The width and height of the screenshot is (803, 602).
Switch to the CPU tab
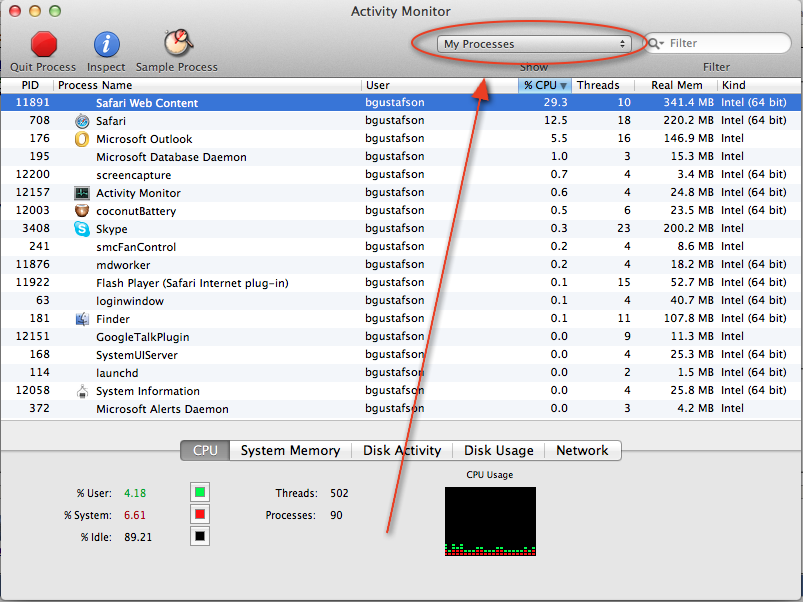click(205, 450)
